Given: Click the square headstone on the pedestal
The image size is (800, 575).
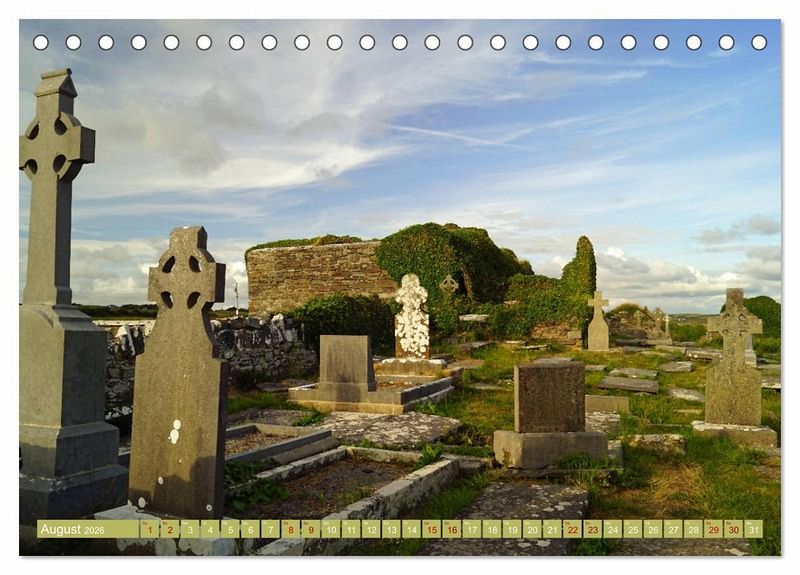Looking at the screenshot, I should click(549, 398).
